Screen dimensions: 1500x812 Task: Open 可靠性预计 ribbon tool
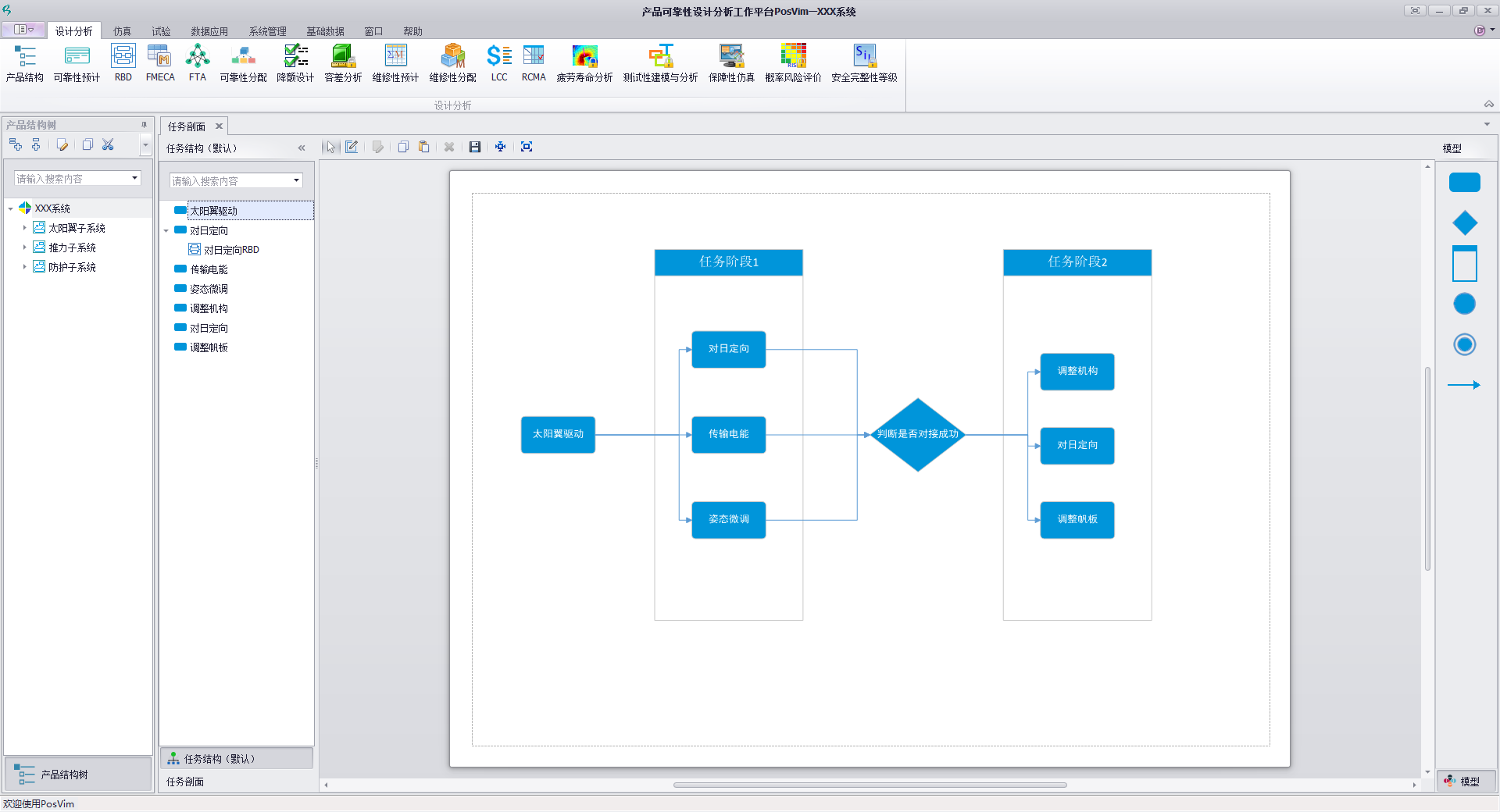coord(77,63)
